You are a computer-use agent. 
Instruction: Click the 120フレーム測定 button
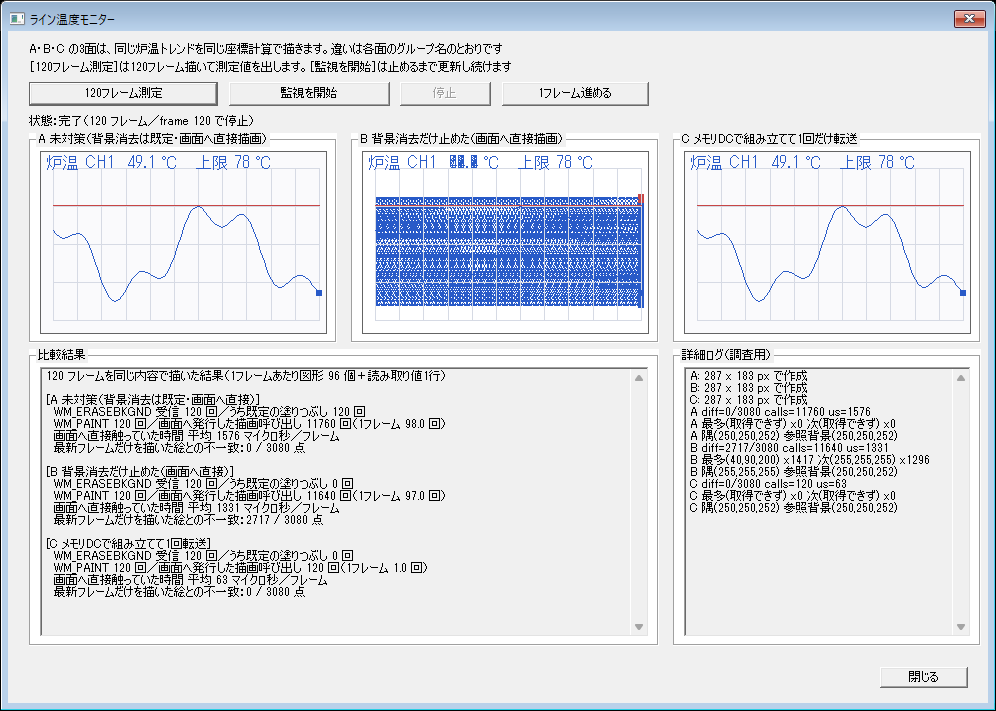tap(123, 93)
